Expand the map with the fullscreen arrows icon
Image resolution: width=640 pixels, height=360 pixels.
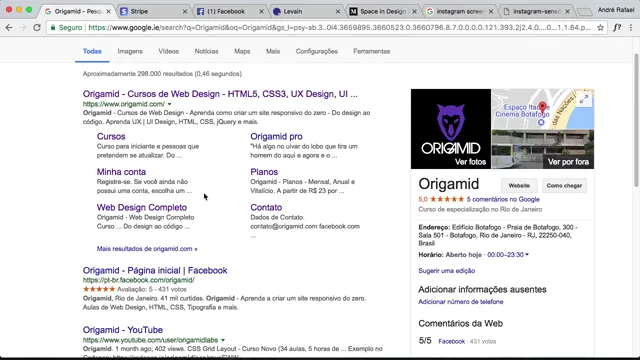(584, 99)
